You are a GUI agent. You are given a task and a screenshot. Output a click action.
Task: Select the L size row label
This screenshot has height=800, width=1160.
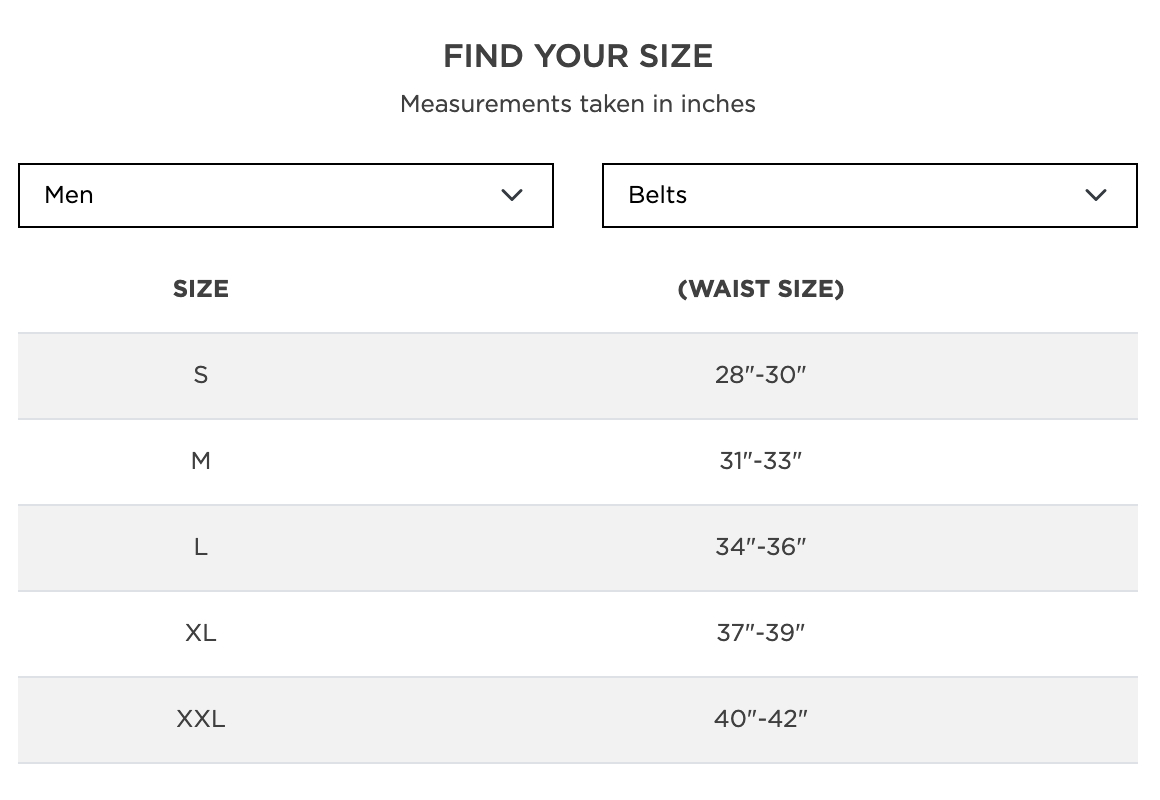[x=201, y=547]
